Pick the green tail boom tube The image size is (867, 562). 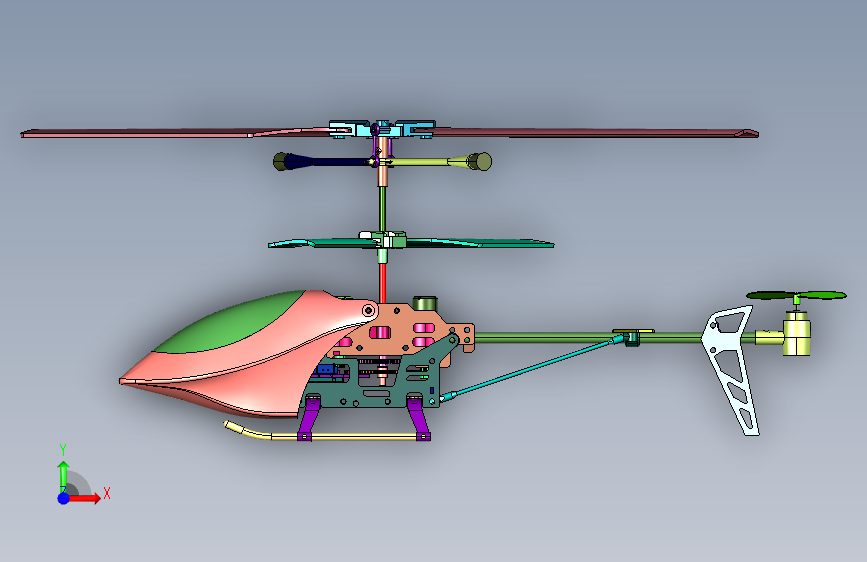pyautogui.click(x=586, y=337)
